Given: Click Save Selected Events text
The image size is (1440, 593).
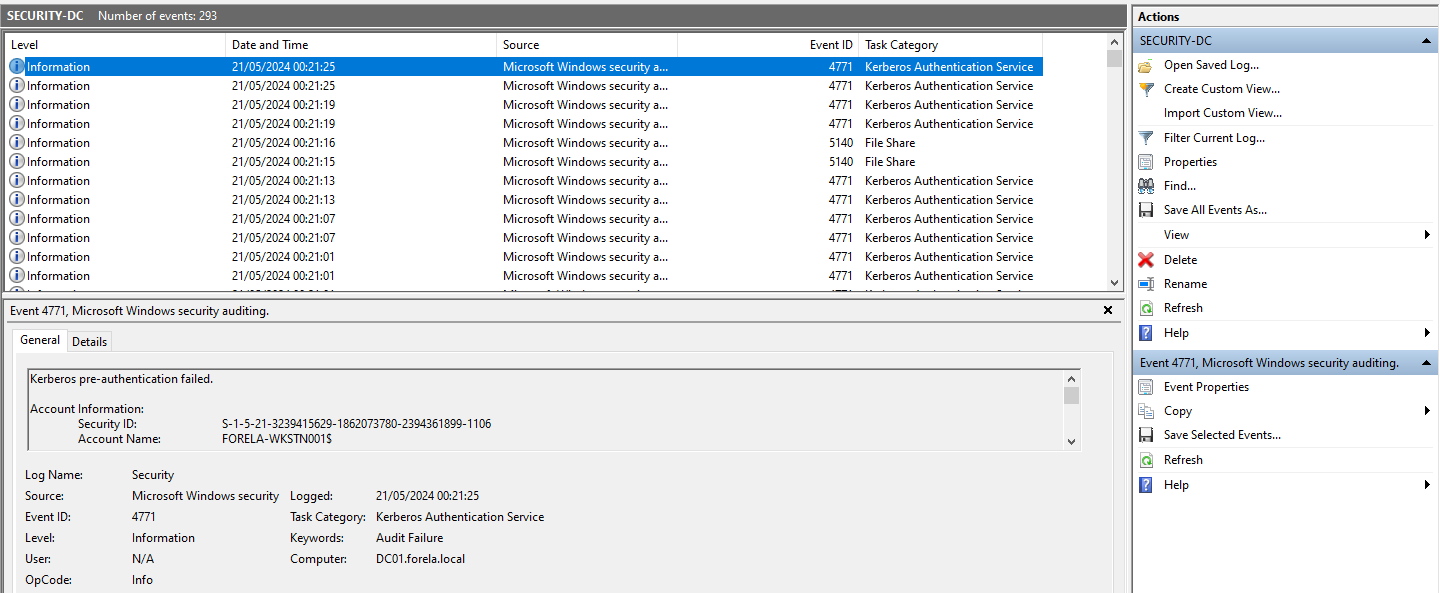Looking at the screenshot, I should [1222, 435].
